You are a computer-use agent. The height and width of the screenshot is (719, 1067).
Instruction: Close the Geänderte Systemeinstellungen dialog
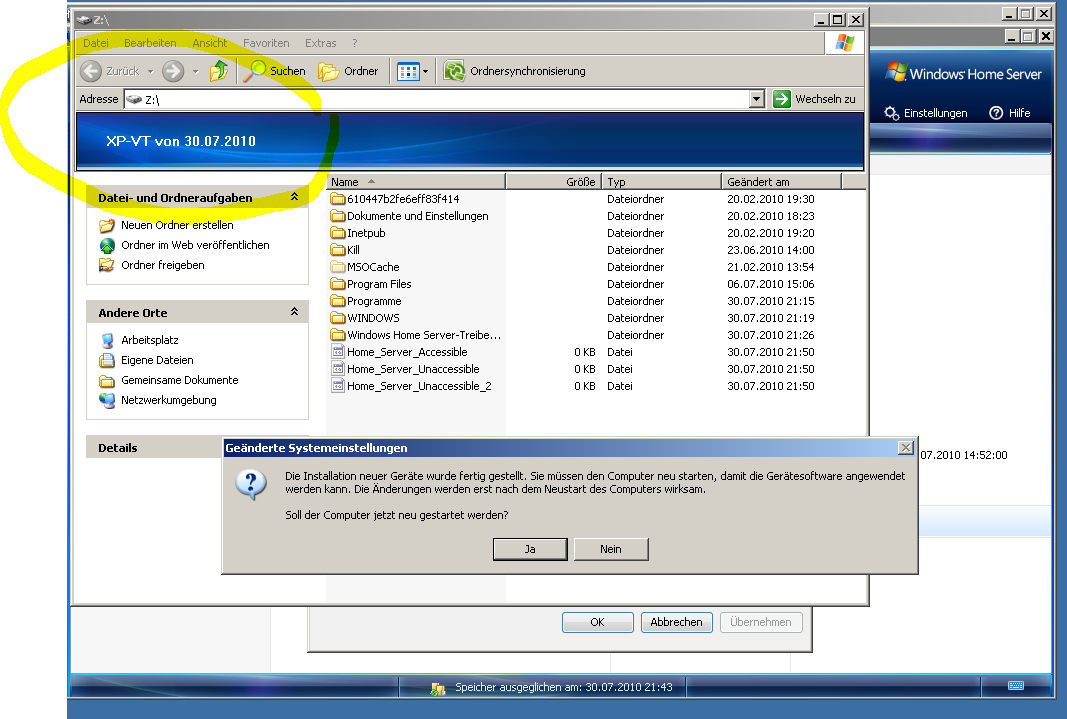[906, 448]
